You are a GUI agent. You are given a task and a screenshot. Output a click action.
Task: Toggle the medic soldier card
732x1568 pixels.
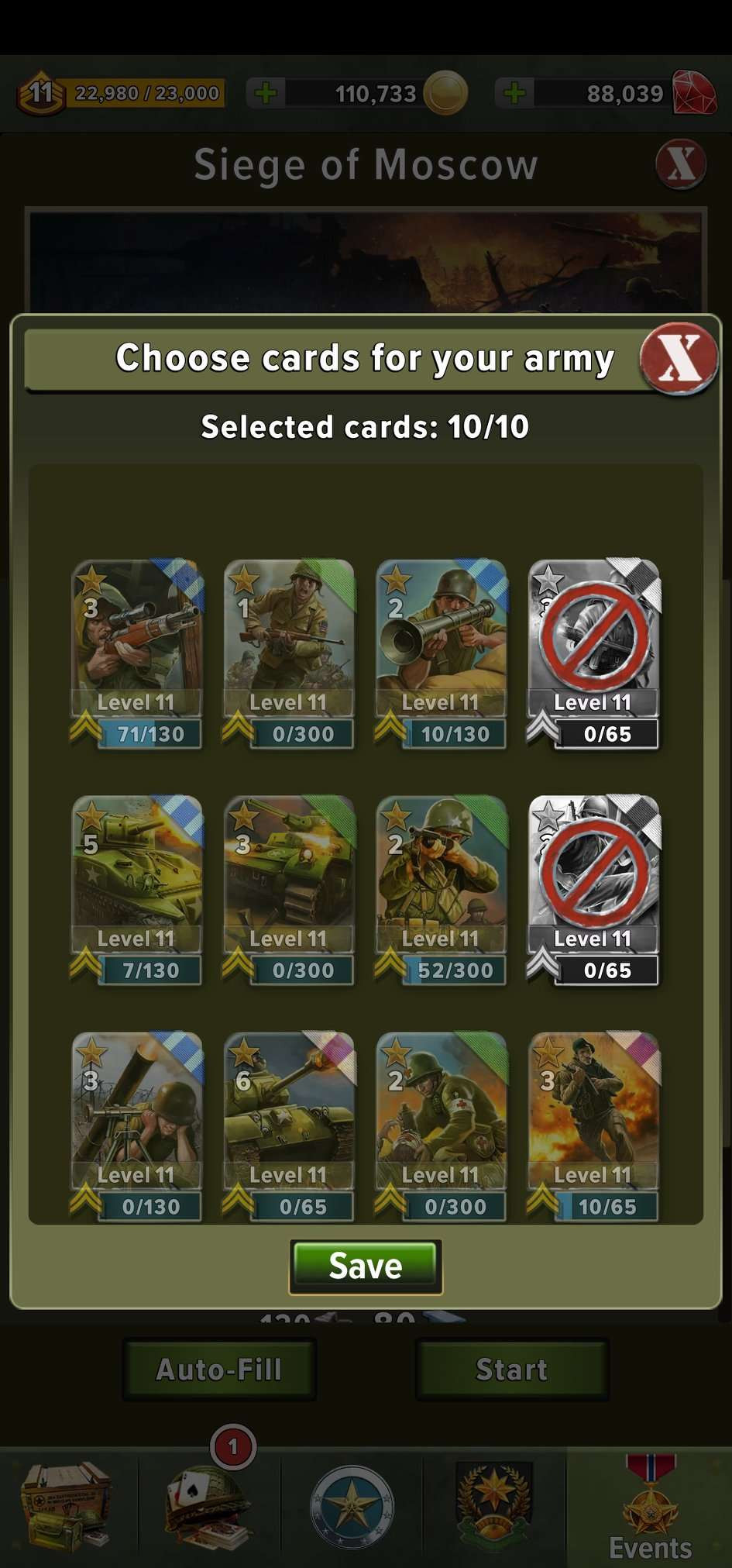pos(442,1126)
